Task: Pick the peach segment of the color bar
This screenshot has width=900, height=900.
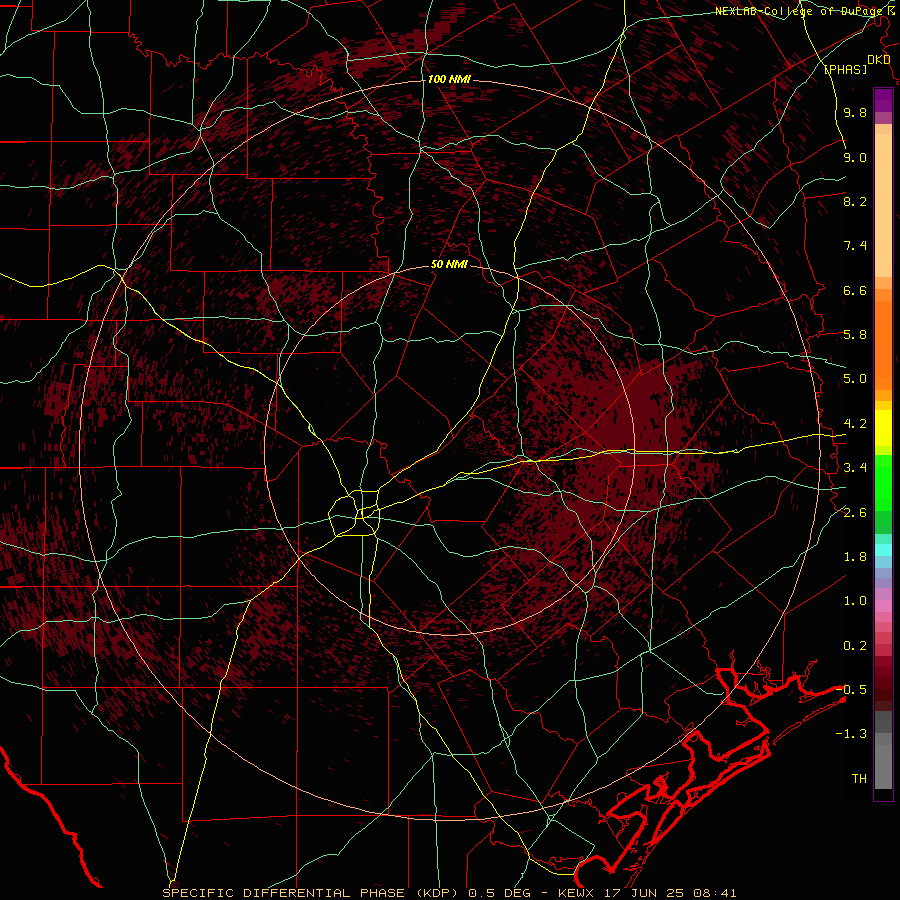Action: (883, 205)
